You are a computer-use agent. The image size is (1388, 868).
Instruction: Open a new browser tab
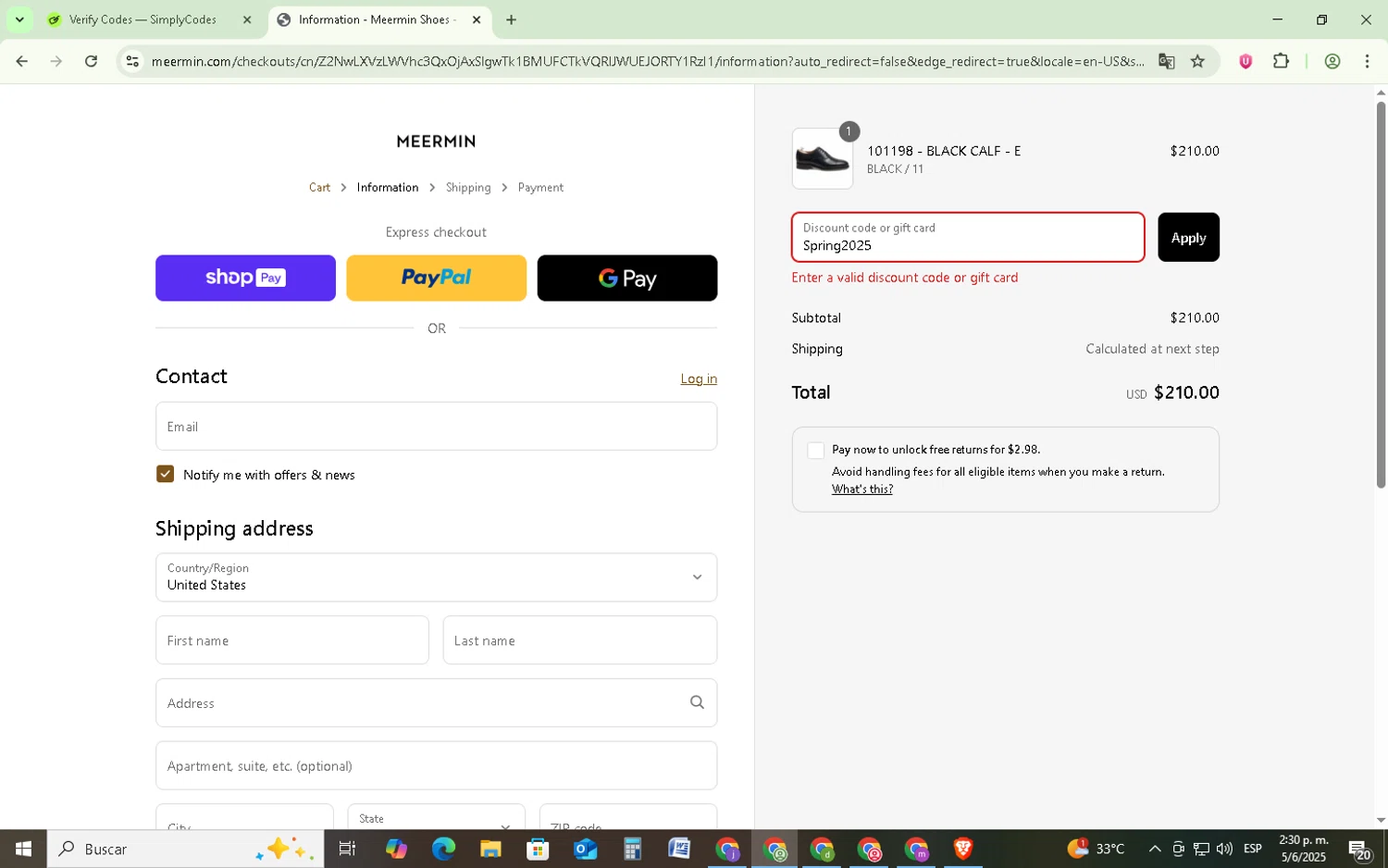coord(511,19)
